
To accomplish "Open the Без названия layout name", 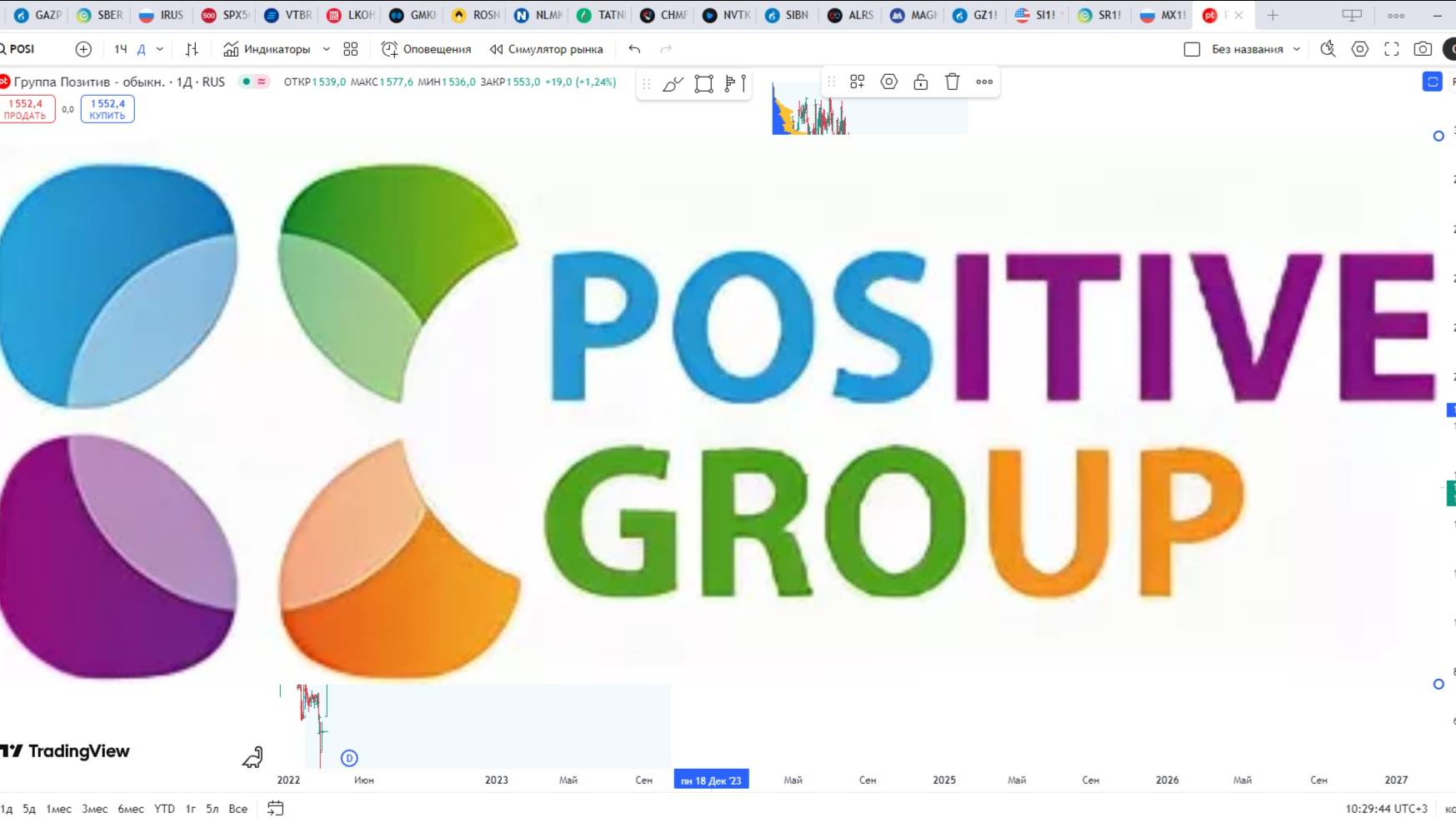I will 1247,49.
